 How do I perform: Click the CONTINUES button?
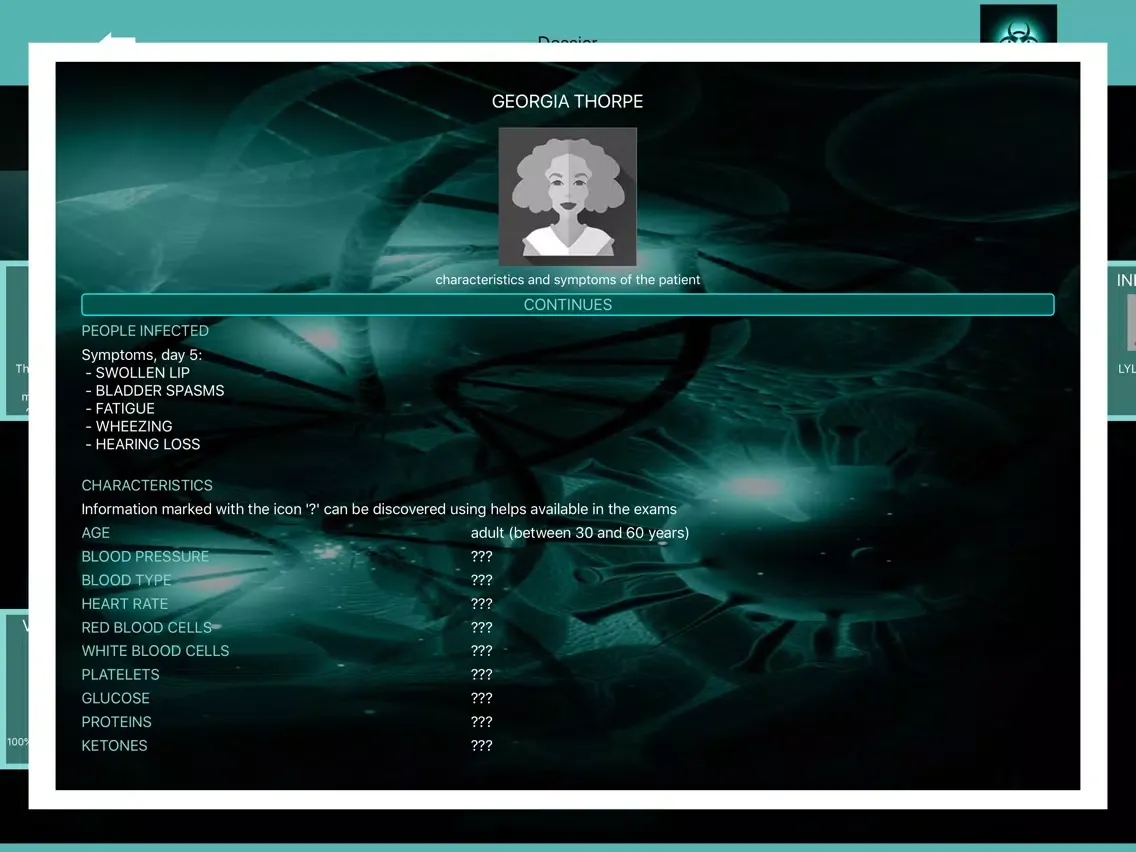click(567, 304)
